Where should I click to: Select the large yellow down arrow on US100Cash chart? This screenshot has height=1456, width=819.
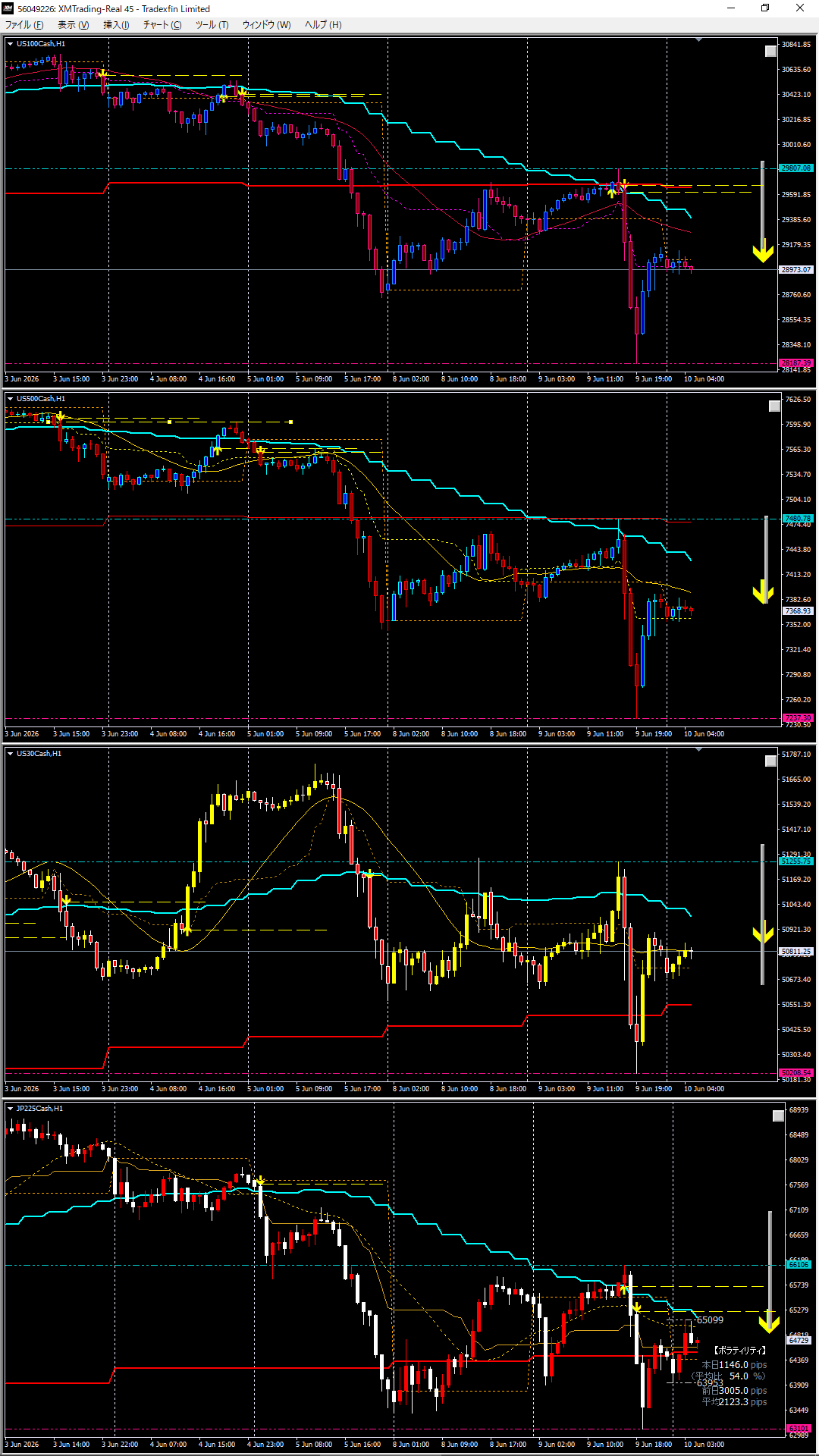tap(763, 251)
